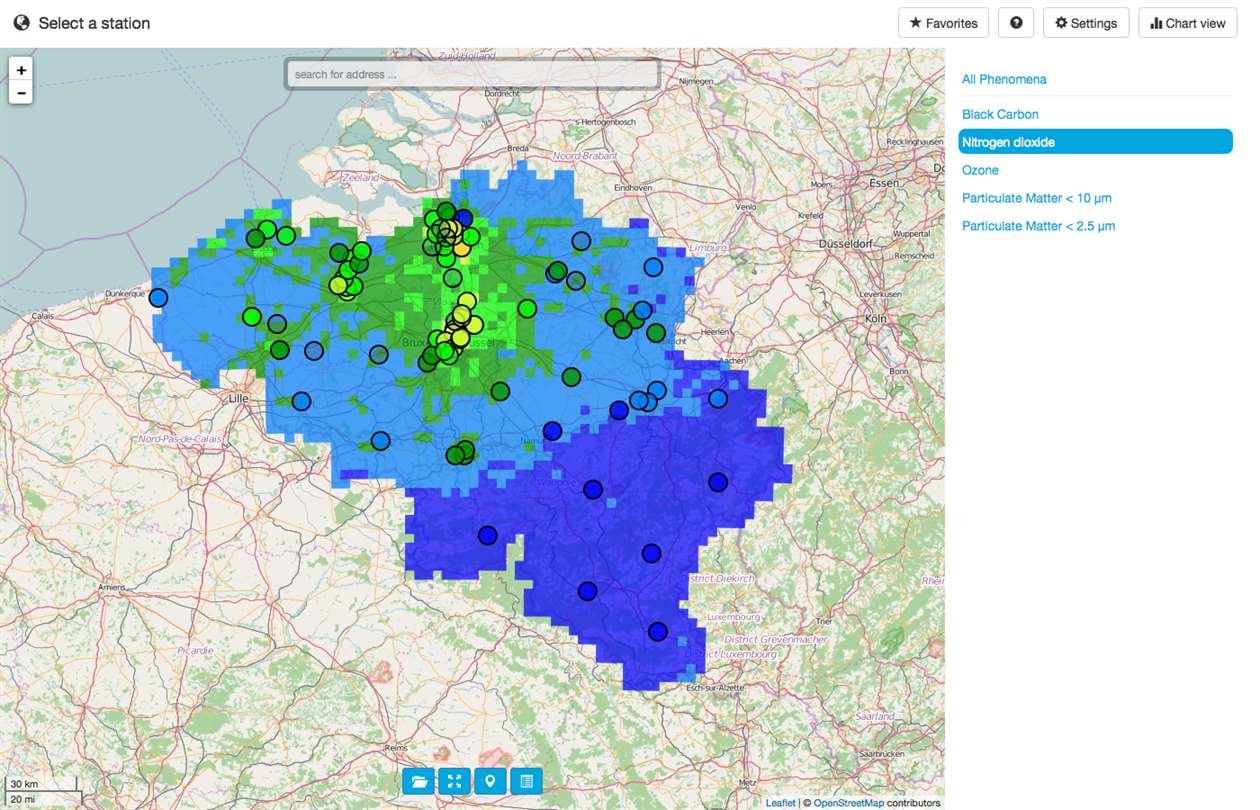
Task: Select Particulate Matter < 2.5 µm
Action: pyautogui.click(x=1038, y=226)
